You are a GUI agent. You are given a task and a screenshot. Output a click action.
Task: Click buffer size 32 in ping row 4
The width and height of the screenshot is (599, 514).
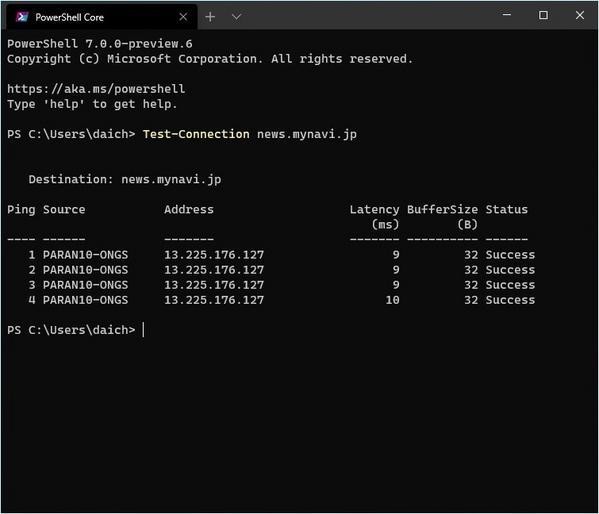[471, 300]
